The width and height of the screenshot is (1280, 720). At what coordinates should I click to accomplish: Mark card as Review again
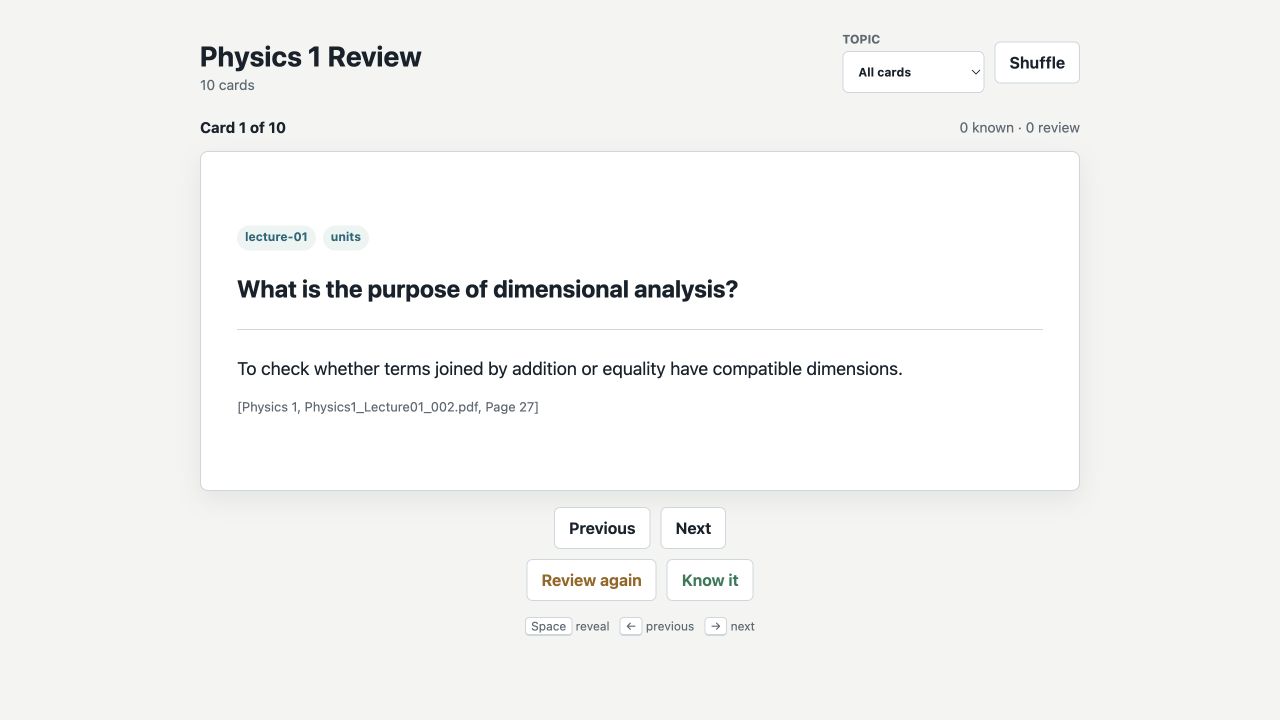[591, 580]
